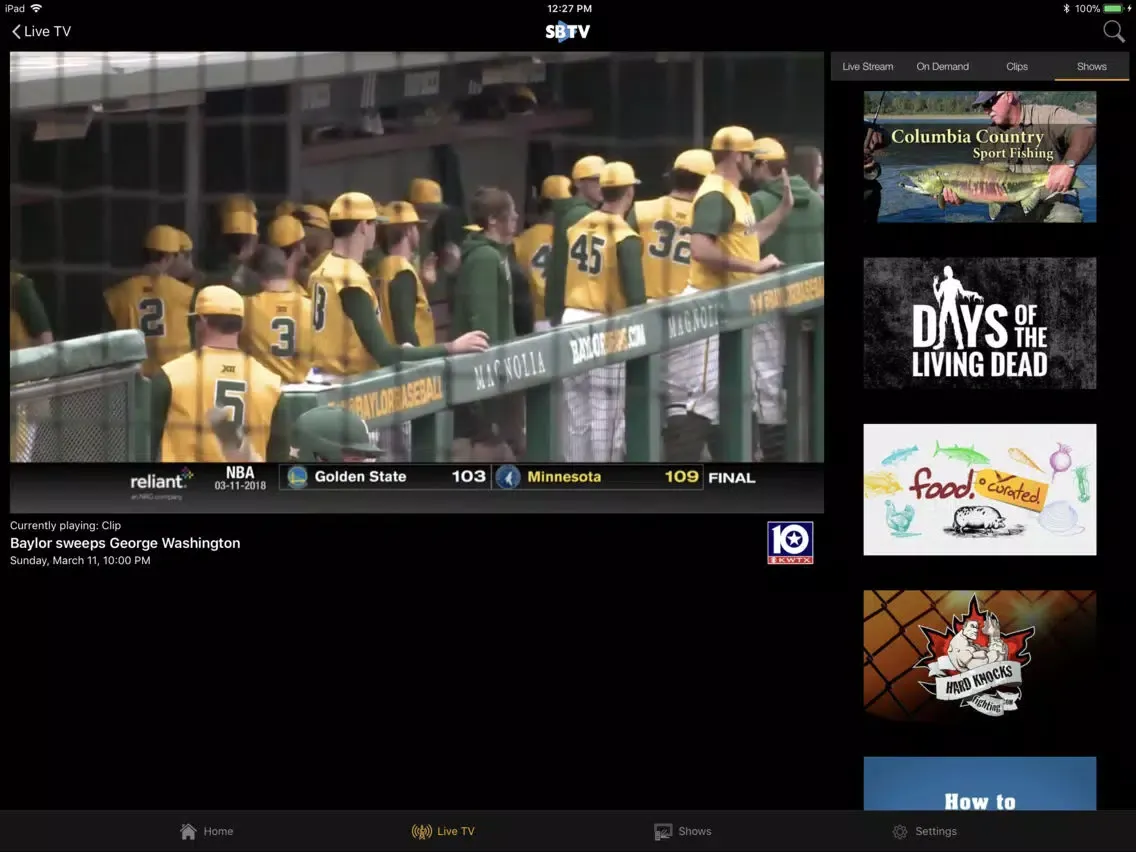The width and height of the screenshot is (1136, 852).
Task: Tap the battery indicator in status bar
Action: 1114,8
